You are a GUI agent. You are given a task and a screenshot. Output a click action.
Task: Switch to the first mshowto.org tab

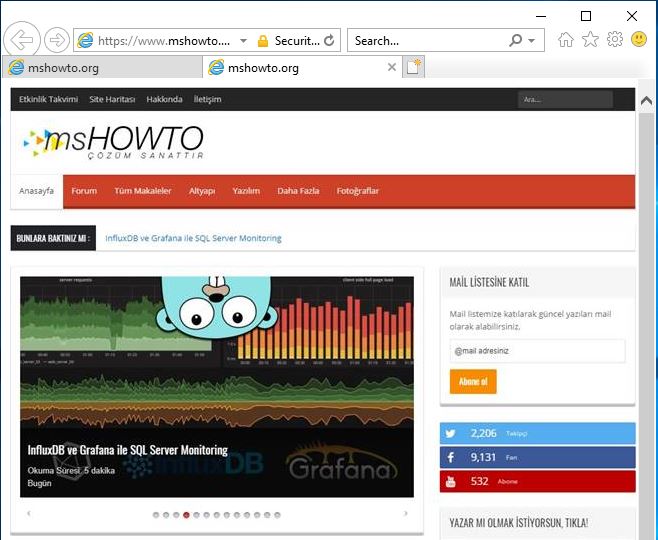coord(102,68)
